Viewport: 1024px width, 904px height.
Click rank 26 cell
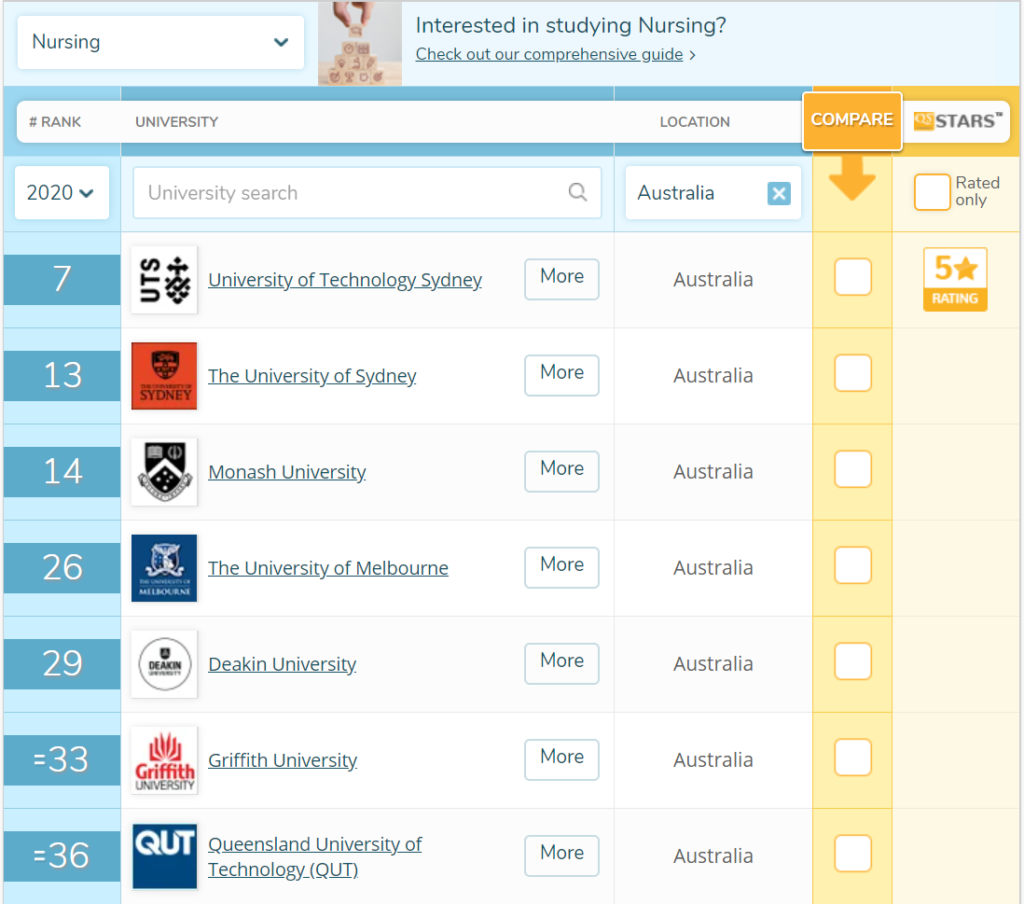coord(62,568)
